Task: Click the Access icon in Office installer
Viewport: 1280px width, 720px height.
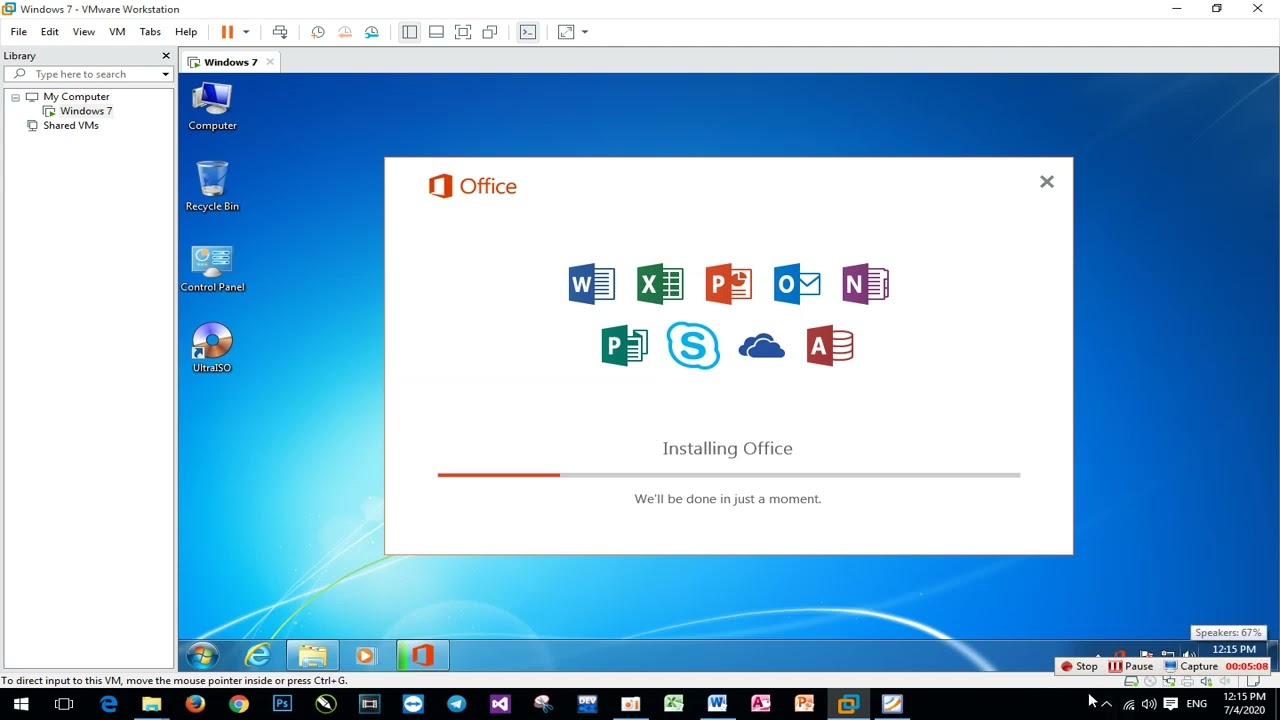Action: pos(830,346)
